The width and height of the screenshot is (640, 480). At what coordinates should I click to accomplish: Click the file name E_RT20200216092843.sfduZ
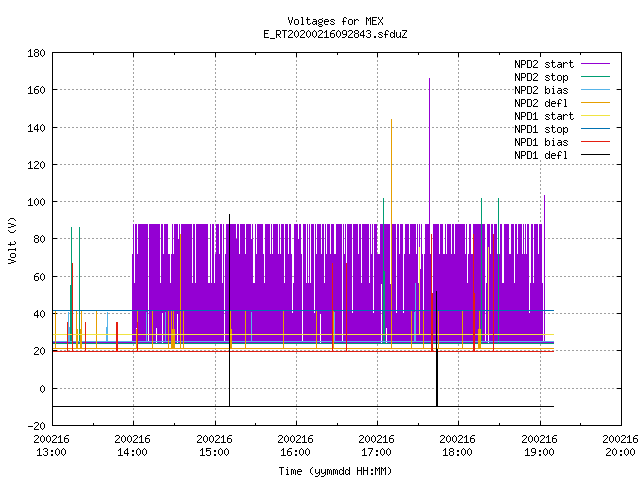click(x=335, y=34)
